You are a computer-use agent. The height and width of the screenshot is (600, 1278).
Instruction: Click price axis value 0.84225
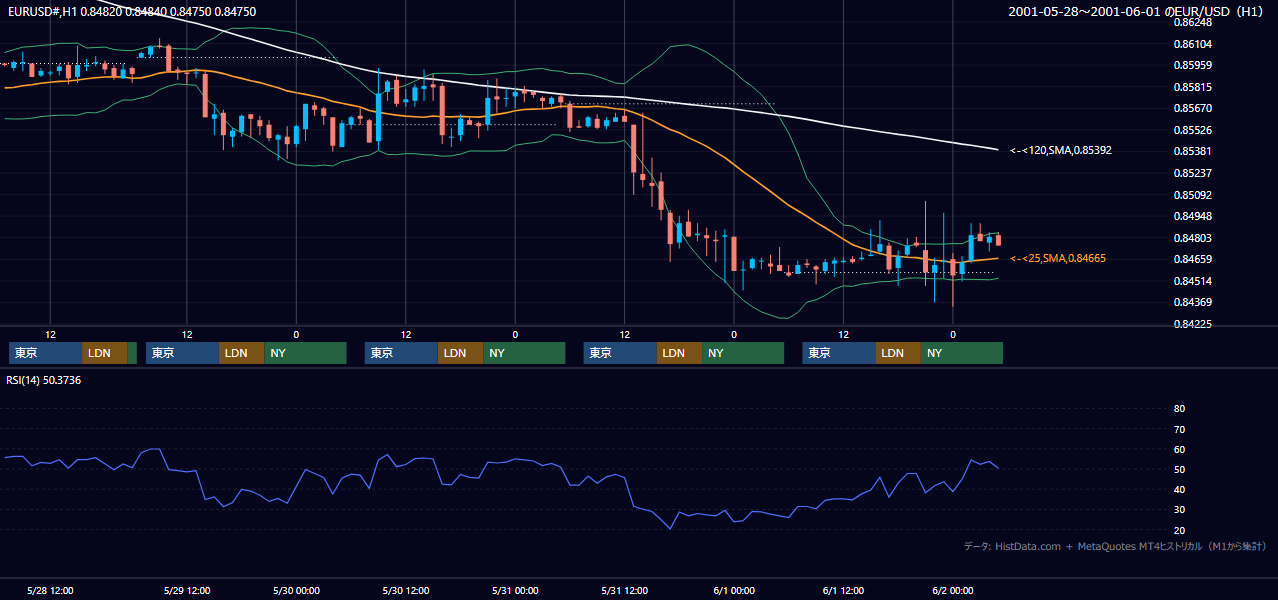tap(1192, 324)
